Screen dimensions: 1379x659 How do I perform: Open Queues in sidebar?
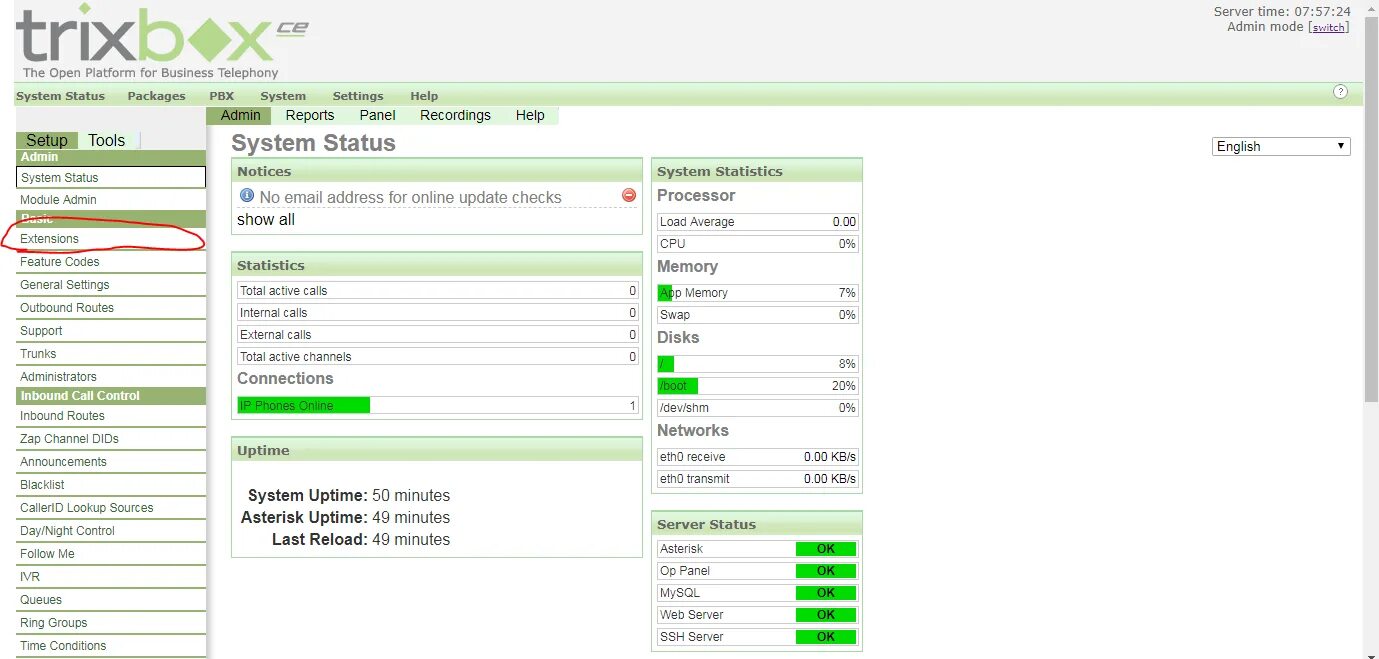pos(111,600)
